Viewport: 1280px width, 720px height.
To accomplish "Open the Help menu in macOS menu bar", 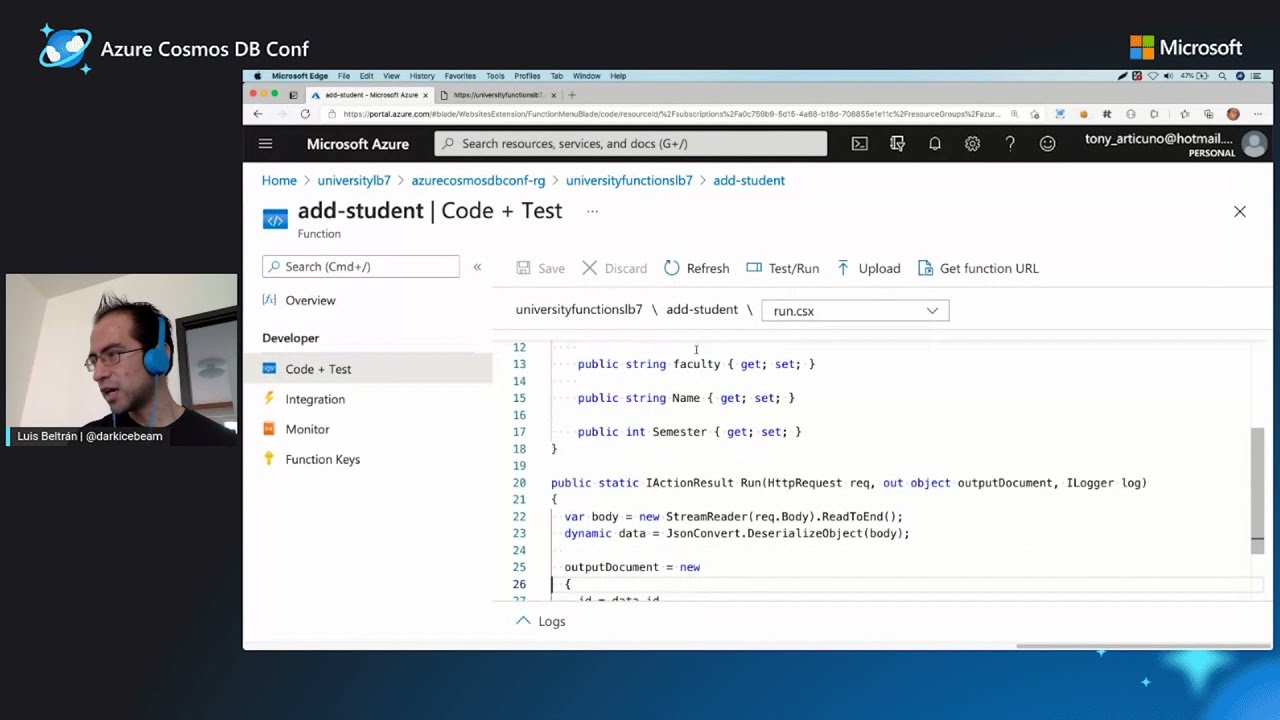I will [x=618, y=76].
